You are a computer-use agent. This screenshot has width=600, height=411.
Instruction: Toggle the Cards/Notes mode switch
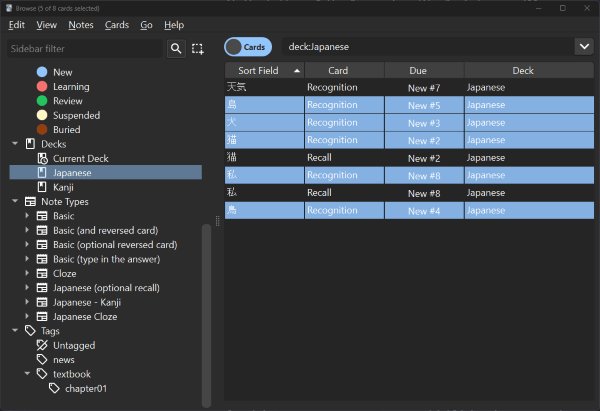click(248, 47)
